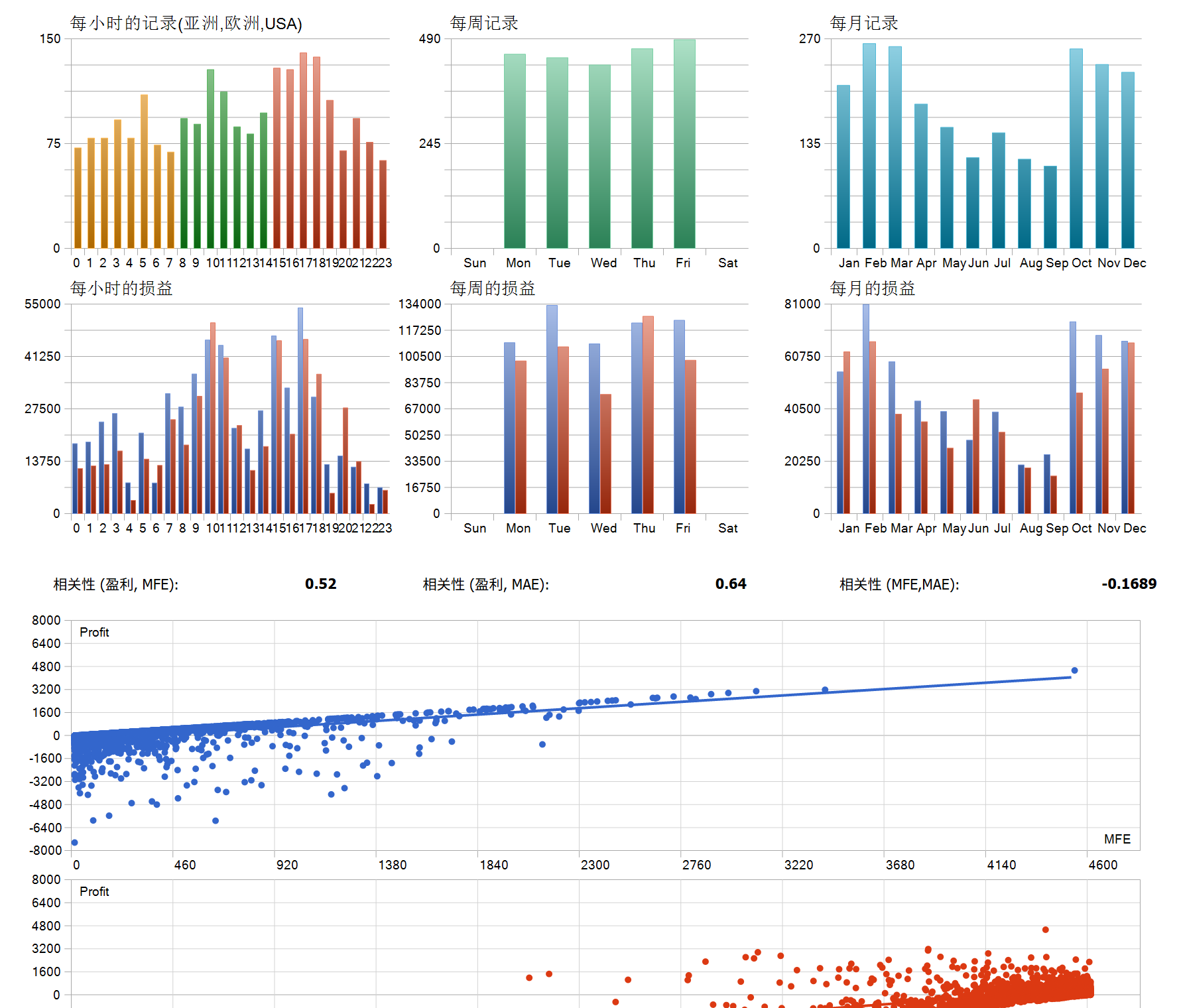Select the highest red point in lower scatter
1179x1008 pixels.
1045,930
